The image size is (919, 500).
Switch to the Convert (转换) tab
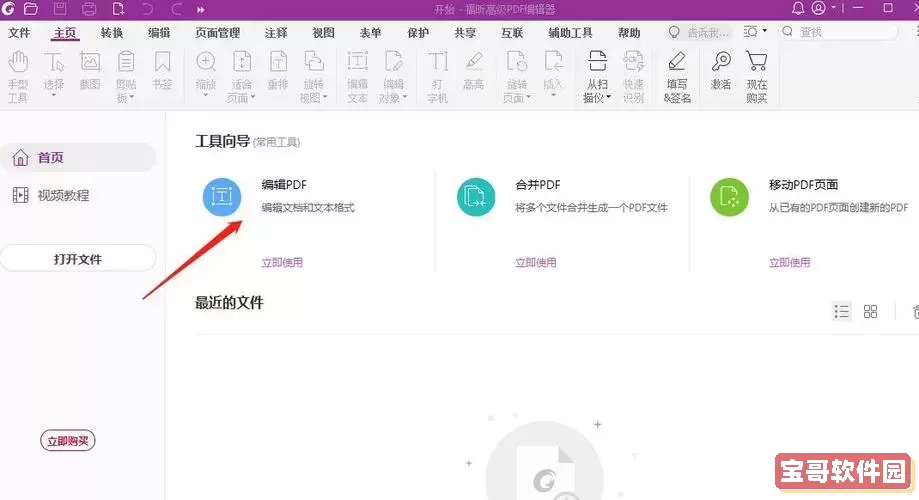pyautogui.click(x=111, y=33)
